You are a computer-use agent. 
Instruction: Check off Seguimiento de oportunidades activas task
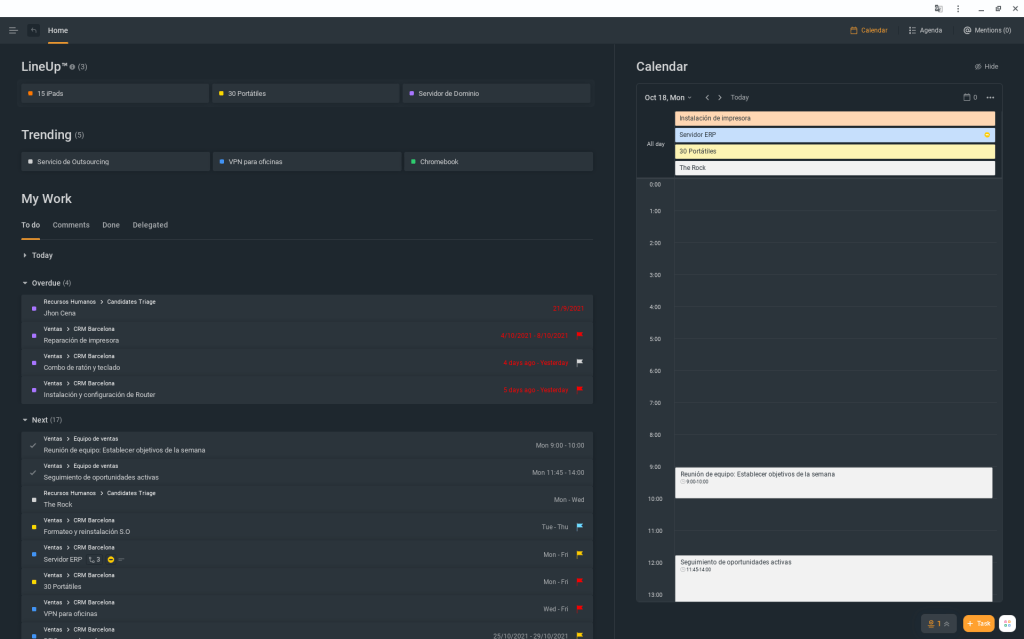click(33, 472)
